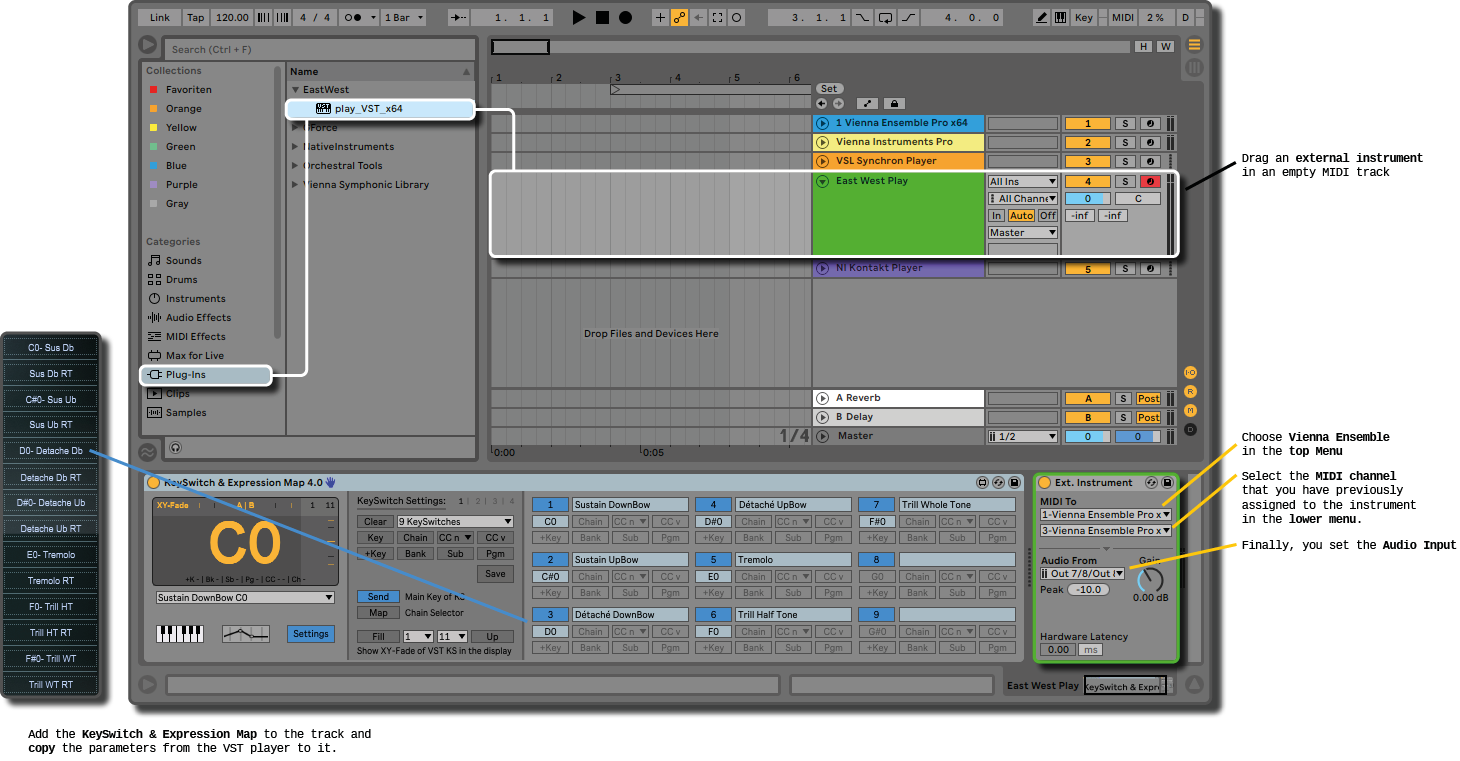The image size is (1460, 761).
Task: Arm the East West Play track
Action: point(1150,181)
